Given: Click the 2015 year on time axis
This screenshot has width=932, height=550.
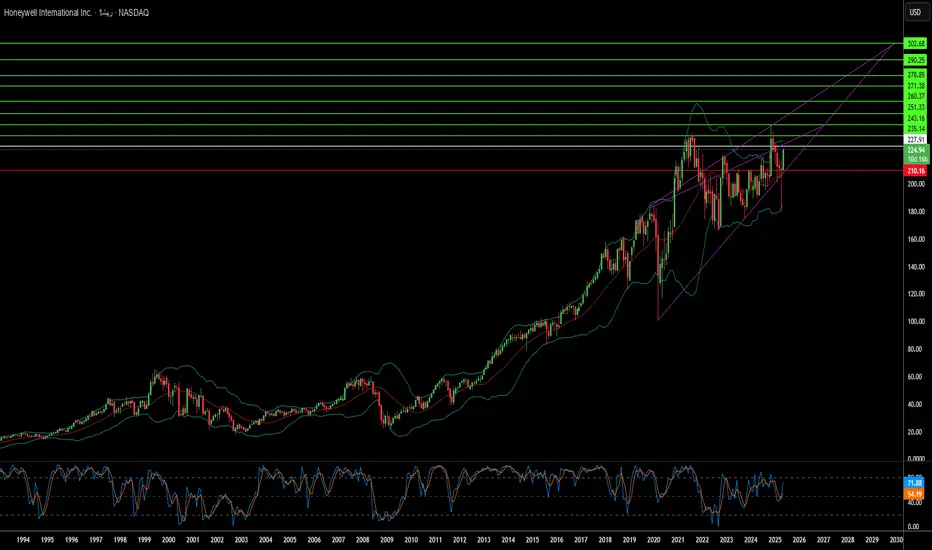Looking at the screenshot, I should pyautogui.click(x=533, y=540).
